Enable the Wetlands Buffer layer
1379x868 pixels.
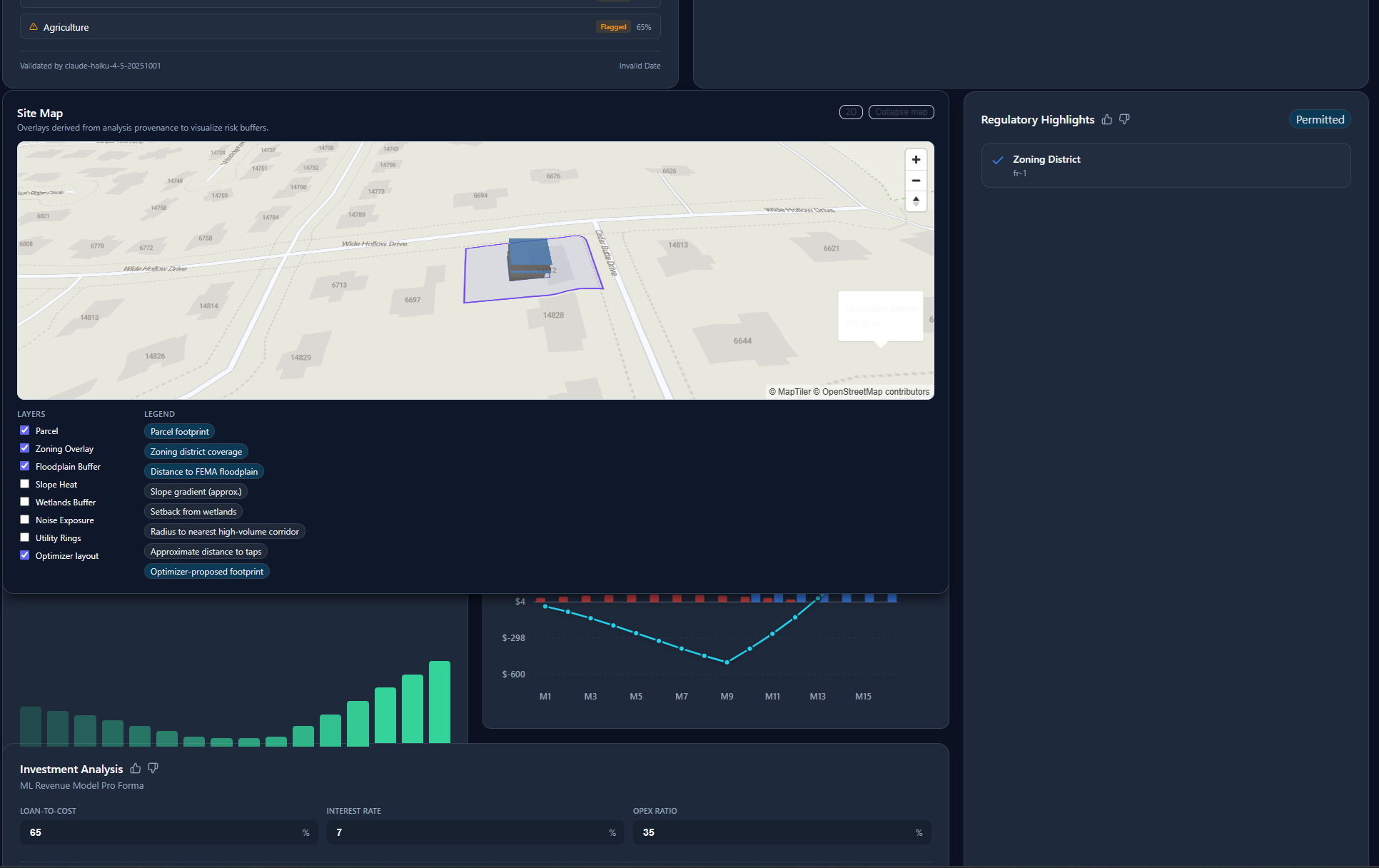(24, 501)
